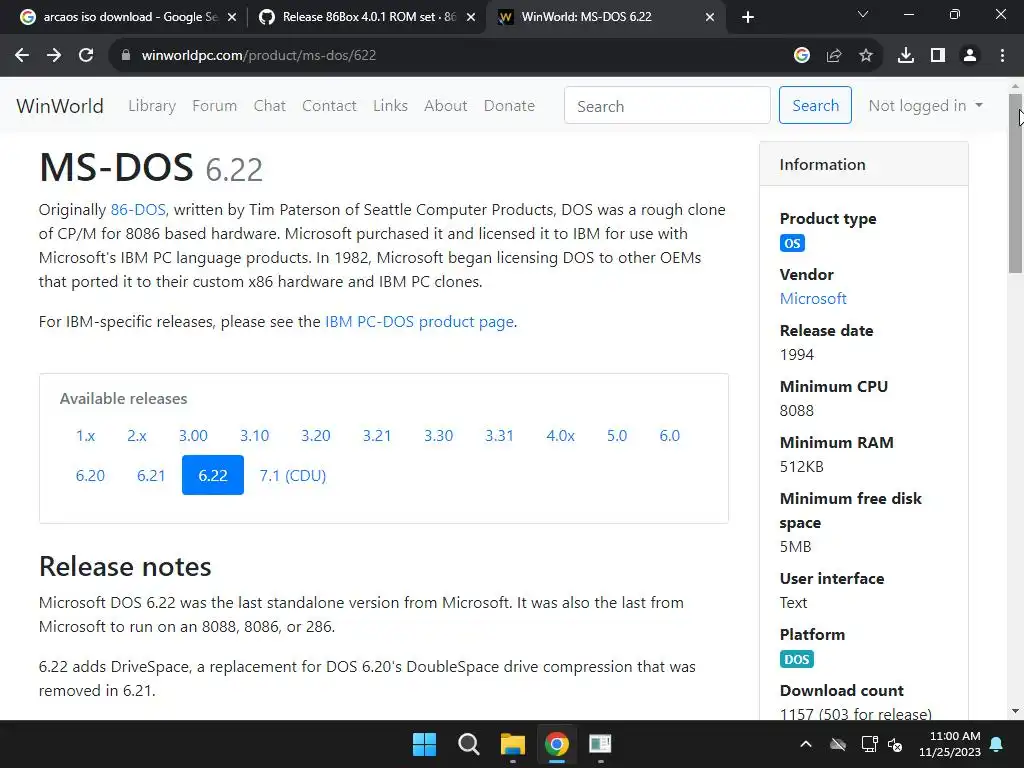Open a new browser tab
This screenshot has width=1024, height=768.
coord(748,17)
